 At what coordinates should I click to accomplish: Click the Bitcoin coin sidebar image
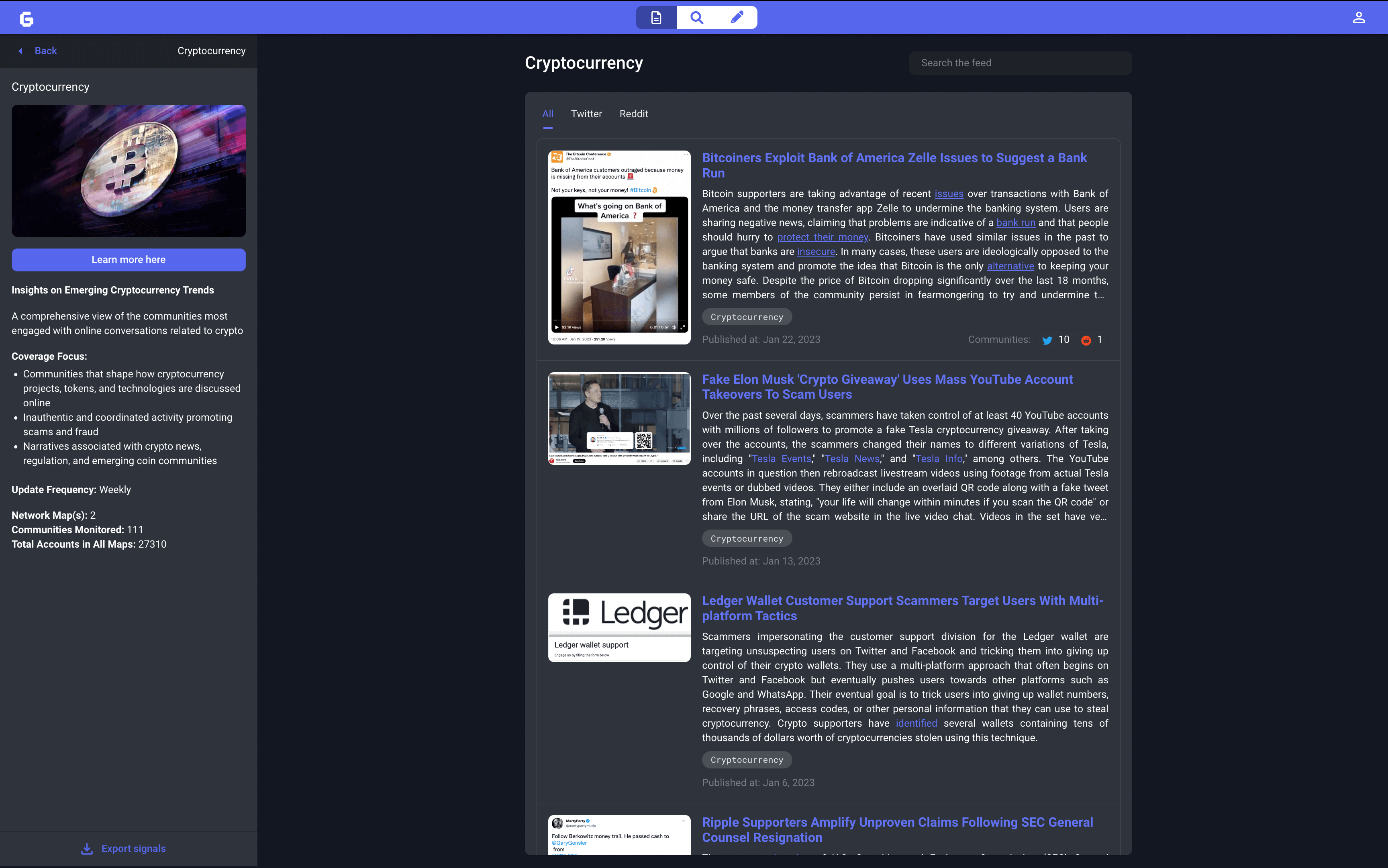tap(129, 171)
